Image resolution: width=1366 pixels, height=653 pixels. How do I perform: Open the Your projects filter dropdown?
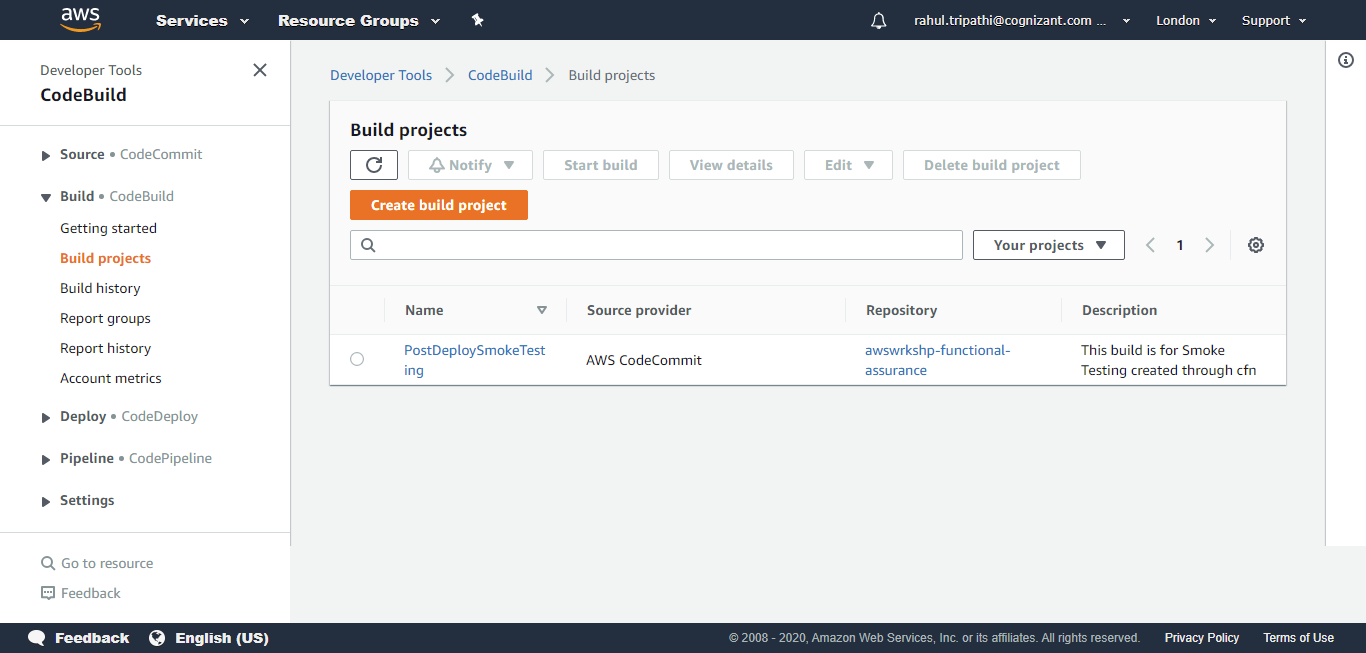point(1049,245)
